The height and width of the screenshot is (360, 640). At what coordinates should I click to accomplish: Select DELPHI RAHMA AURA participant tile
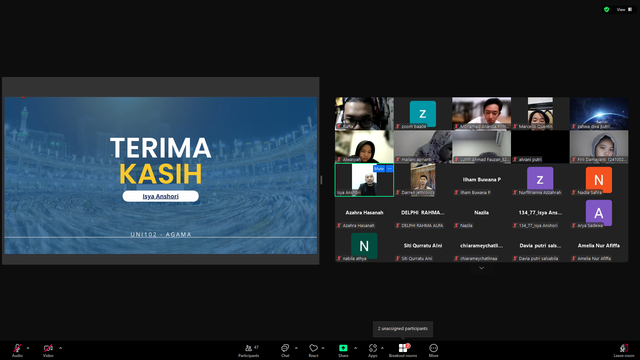click(x=423, y=213)
